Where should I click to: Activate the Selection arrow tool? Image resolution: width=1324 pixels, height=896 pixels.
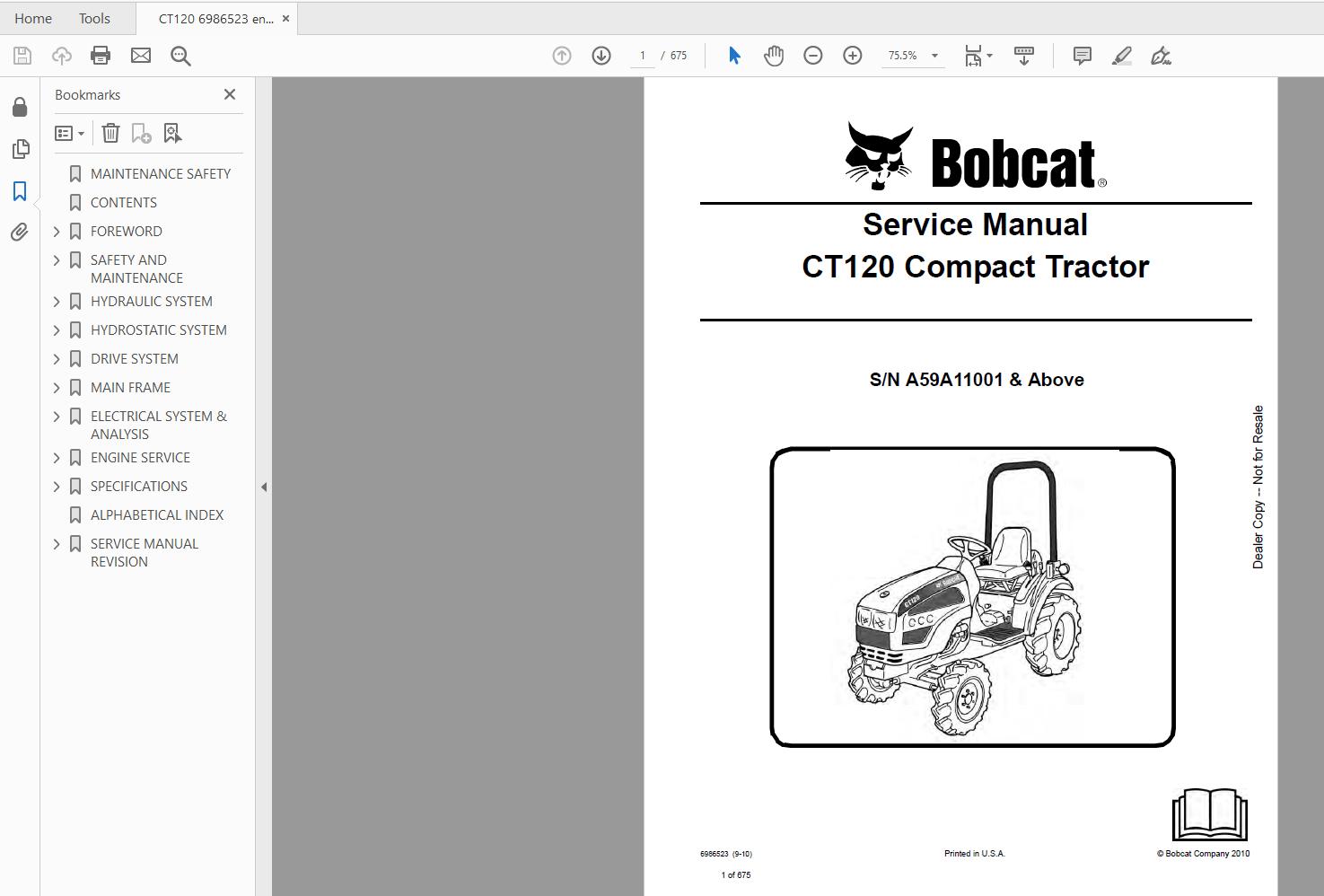pos(734,56)
